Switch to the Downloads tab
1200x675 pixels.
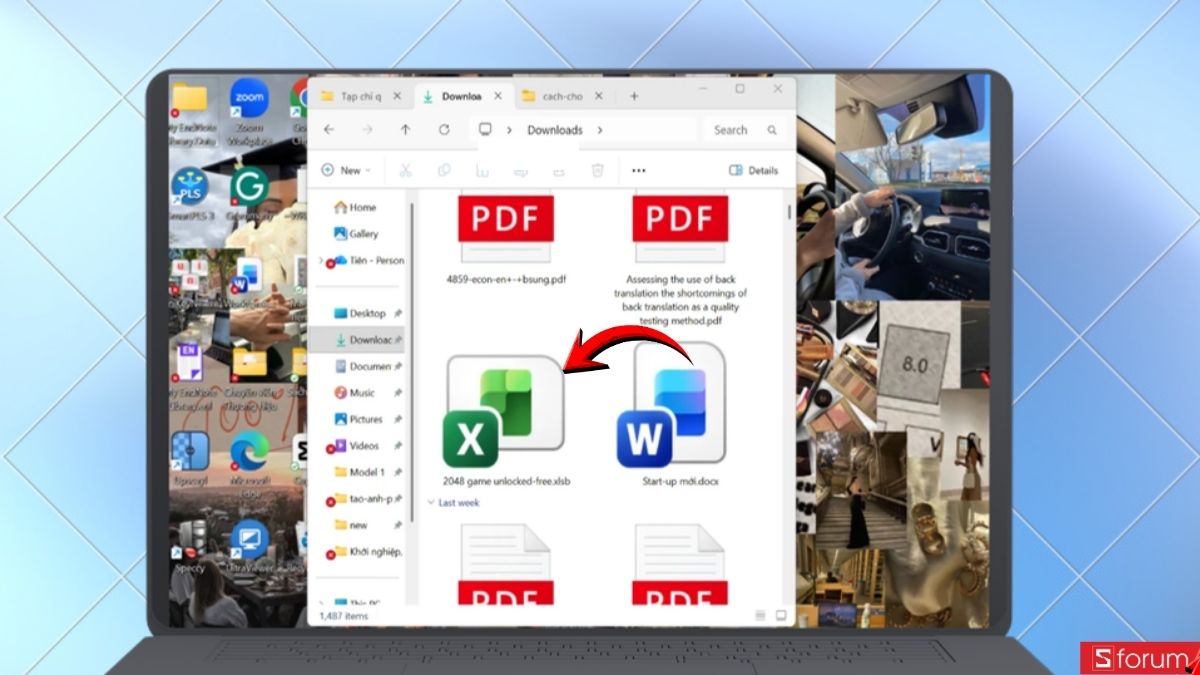click(462, 96)
